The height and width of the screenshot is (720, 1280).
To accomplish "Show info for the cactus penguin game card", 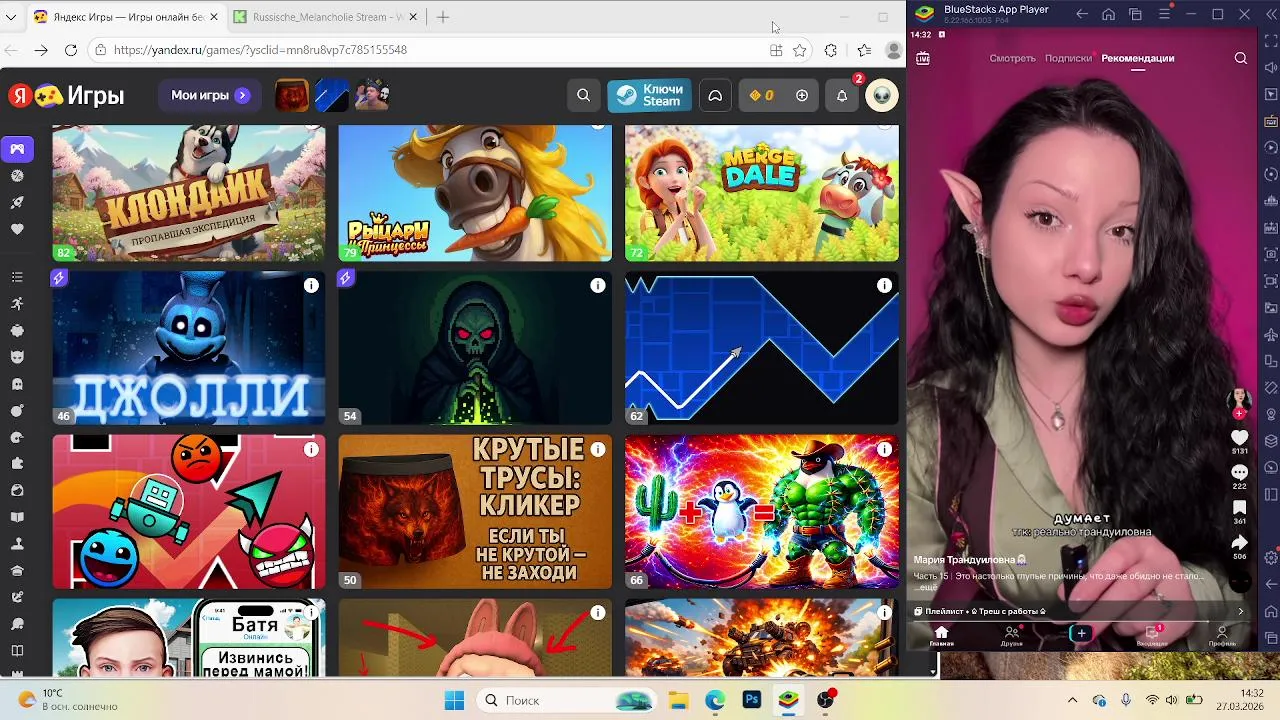I will [x=884, y=450].
